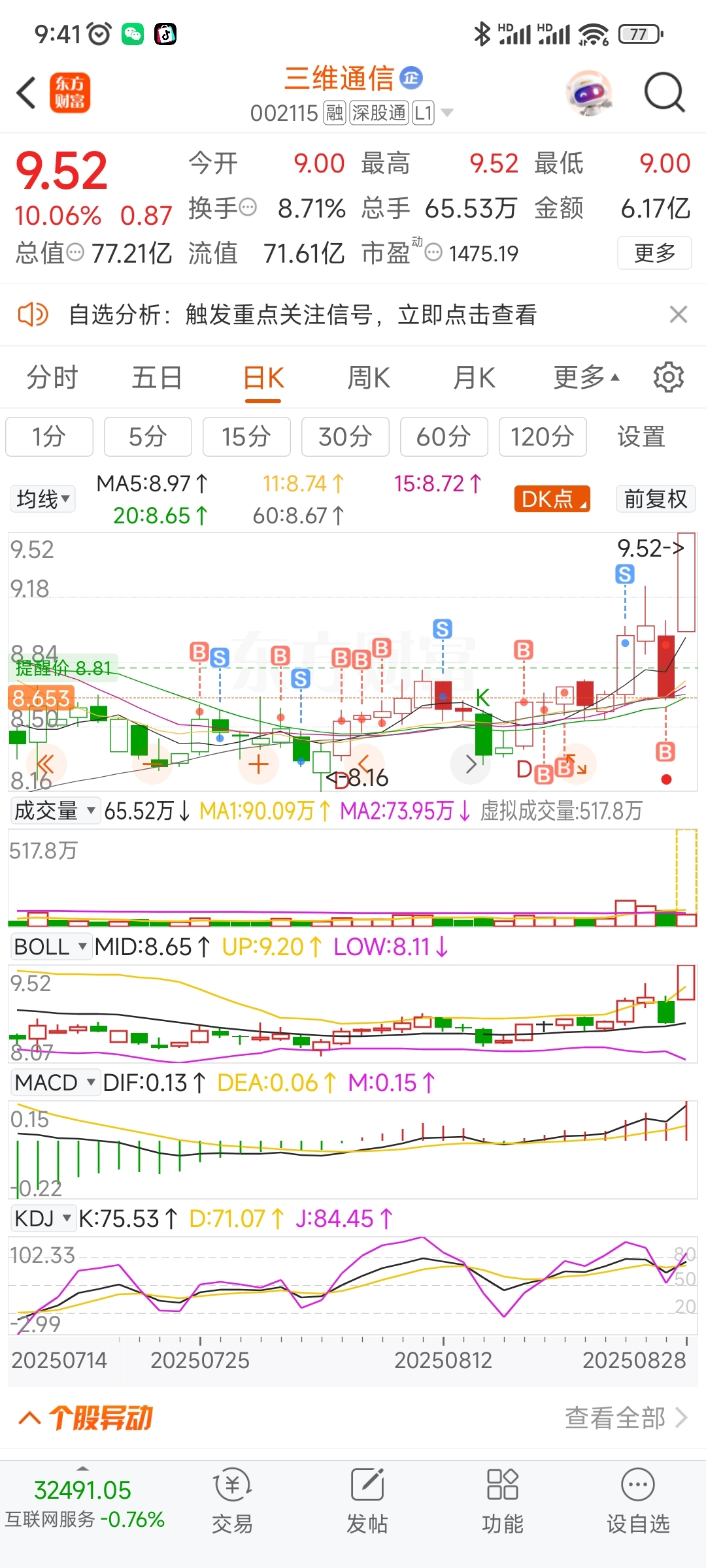Viewport: 706px width, 1568px height.
Task: Open the 成交量 indicator dropdown
Action: tap(55, 811)
